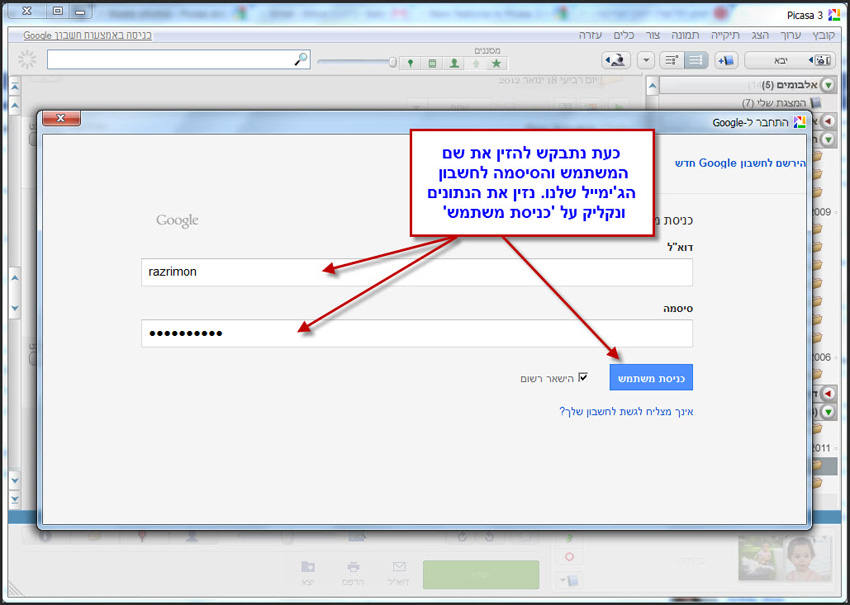Filter photos showing faces icon
This screenshot has height=605, width=850.
tap(454, 63)
